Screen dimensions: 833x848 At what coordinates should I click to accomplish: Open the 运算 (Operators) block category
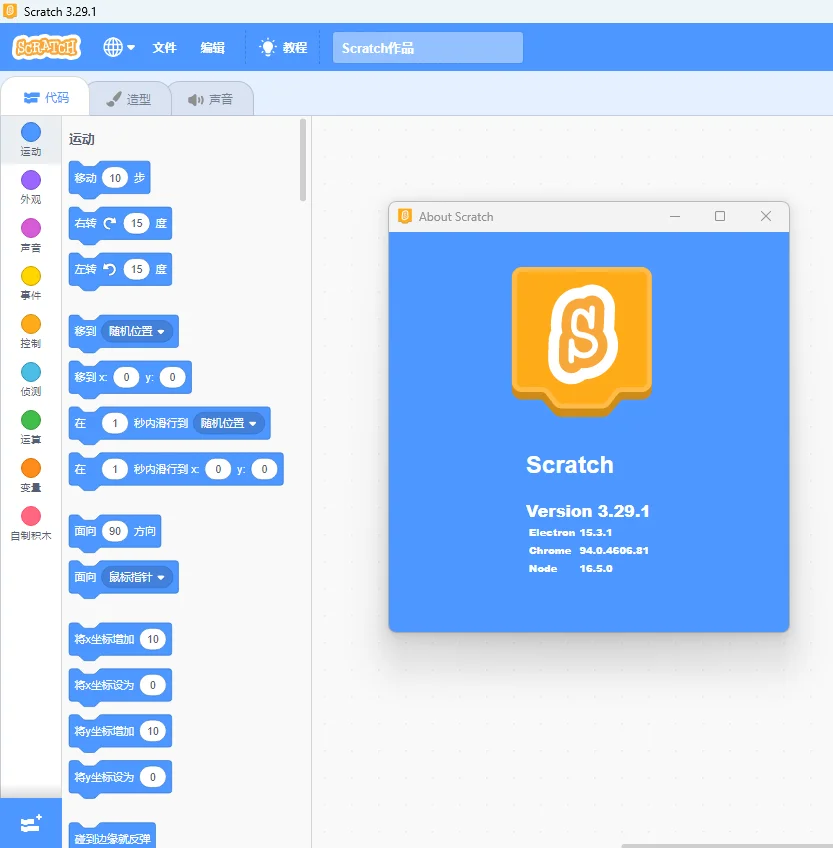click(30, 427)
